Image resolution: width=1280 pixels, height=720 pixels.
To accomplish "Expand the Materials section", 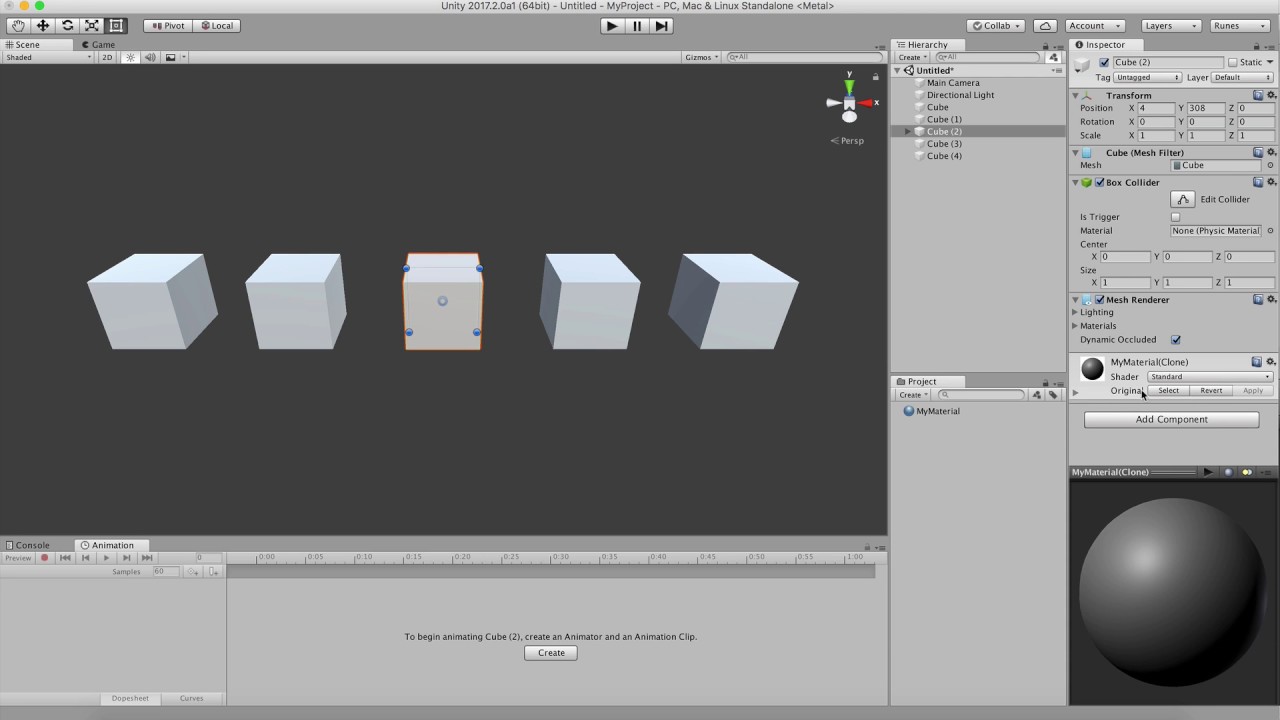I will pos(1075,326).
